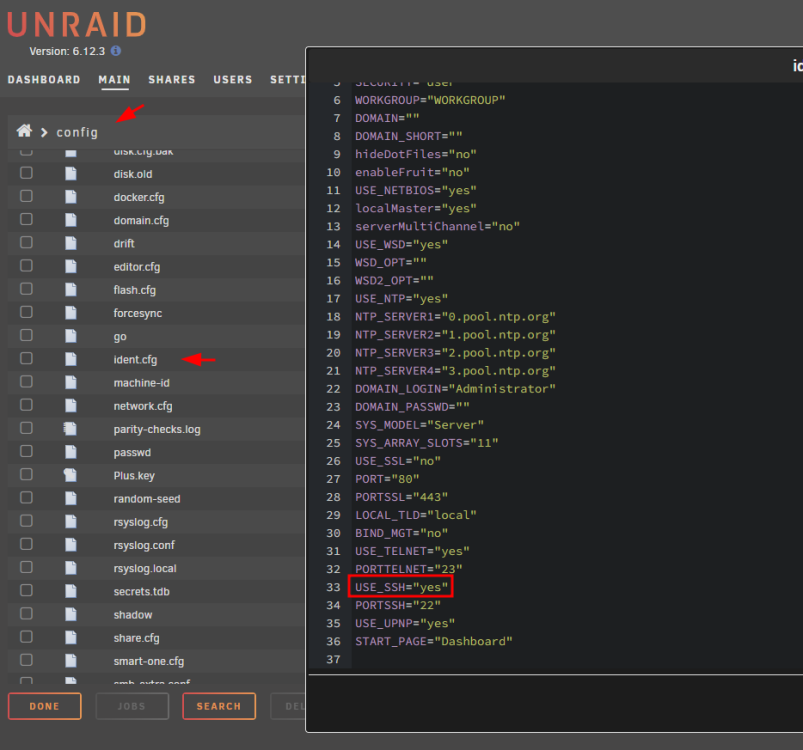Click the file icon for passwd
This screenshot has height=750, width=803.
coord(71,452)
